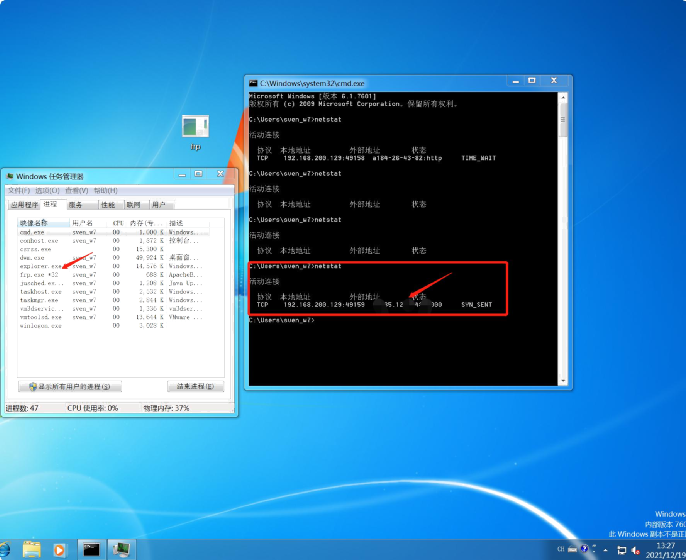Launch Windows Media Player from taskbar
The image size is (686, 560).
59,549
